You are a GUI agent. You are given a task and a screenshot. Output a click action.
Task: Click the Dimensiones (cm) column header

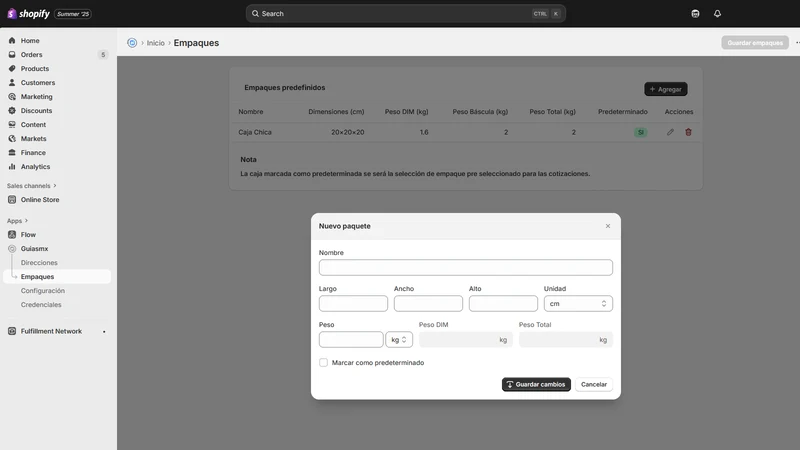click(x=336, y=112)
